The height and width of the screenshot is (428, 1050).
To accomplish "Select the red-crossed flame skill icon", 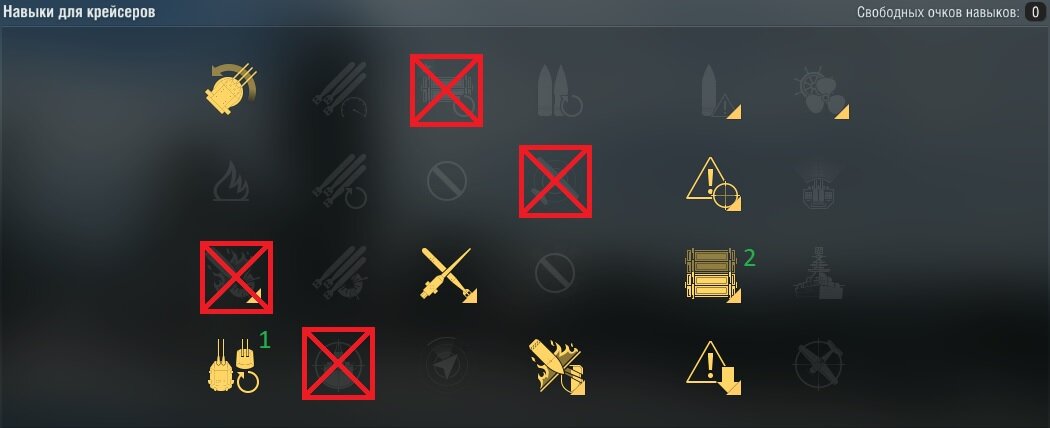I will click(236, 277).
